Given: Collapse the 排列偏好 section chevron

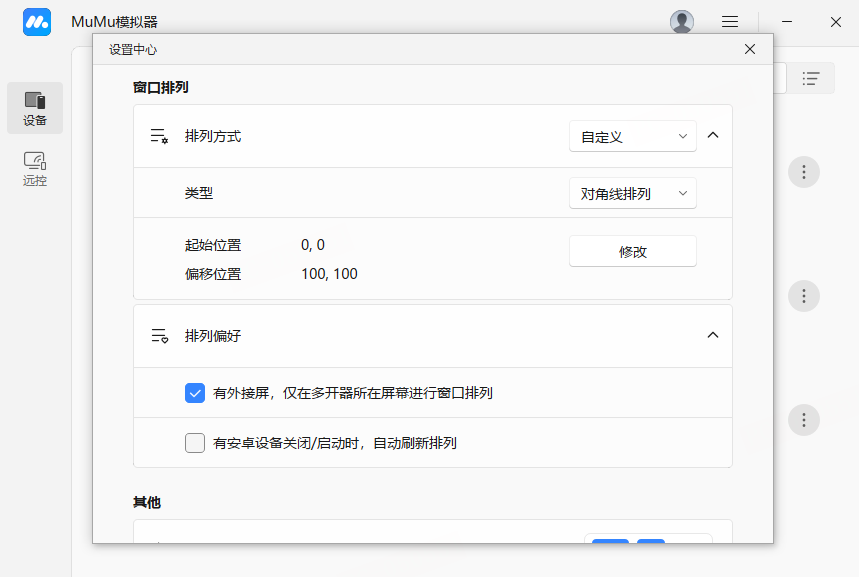Looking at the screenshot, I should (x=713, y=335).
